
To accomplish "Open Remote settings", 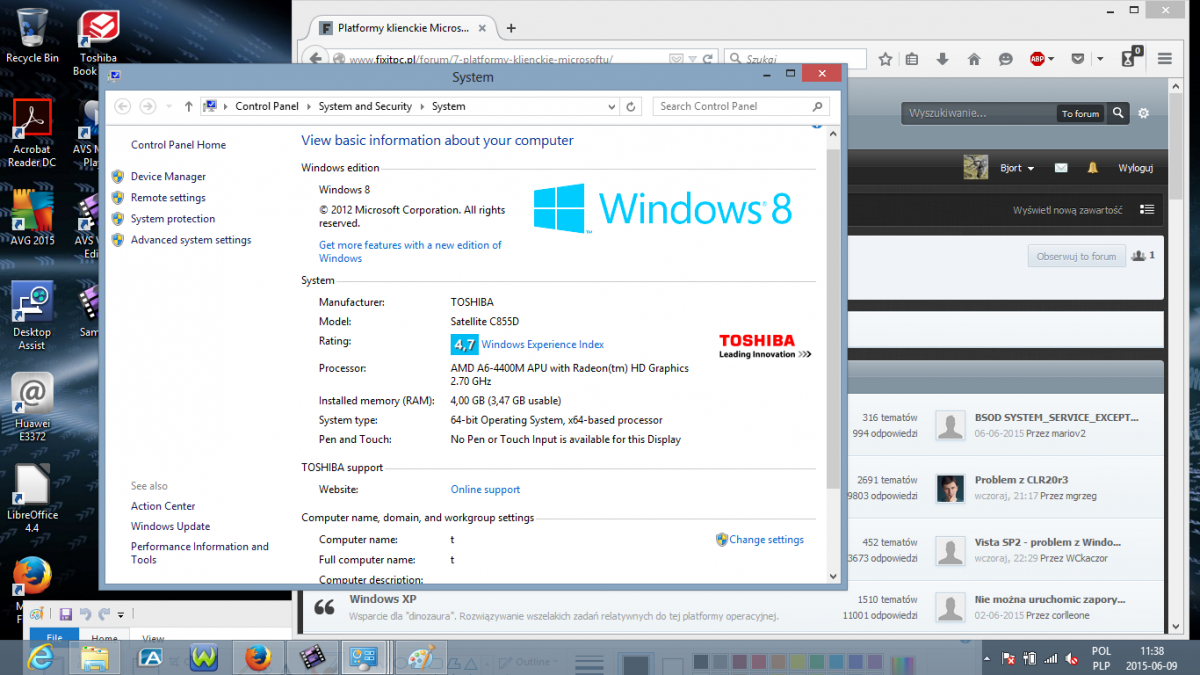I will [168, 198].
